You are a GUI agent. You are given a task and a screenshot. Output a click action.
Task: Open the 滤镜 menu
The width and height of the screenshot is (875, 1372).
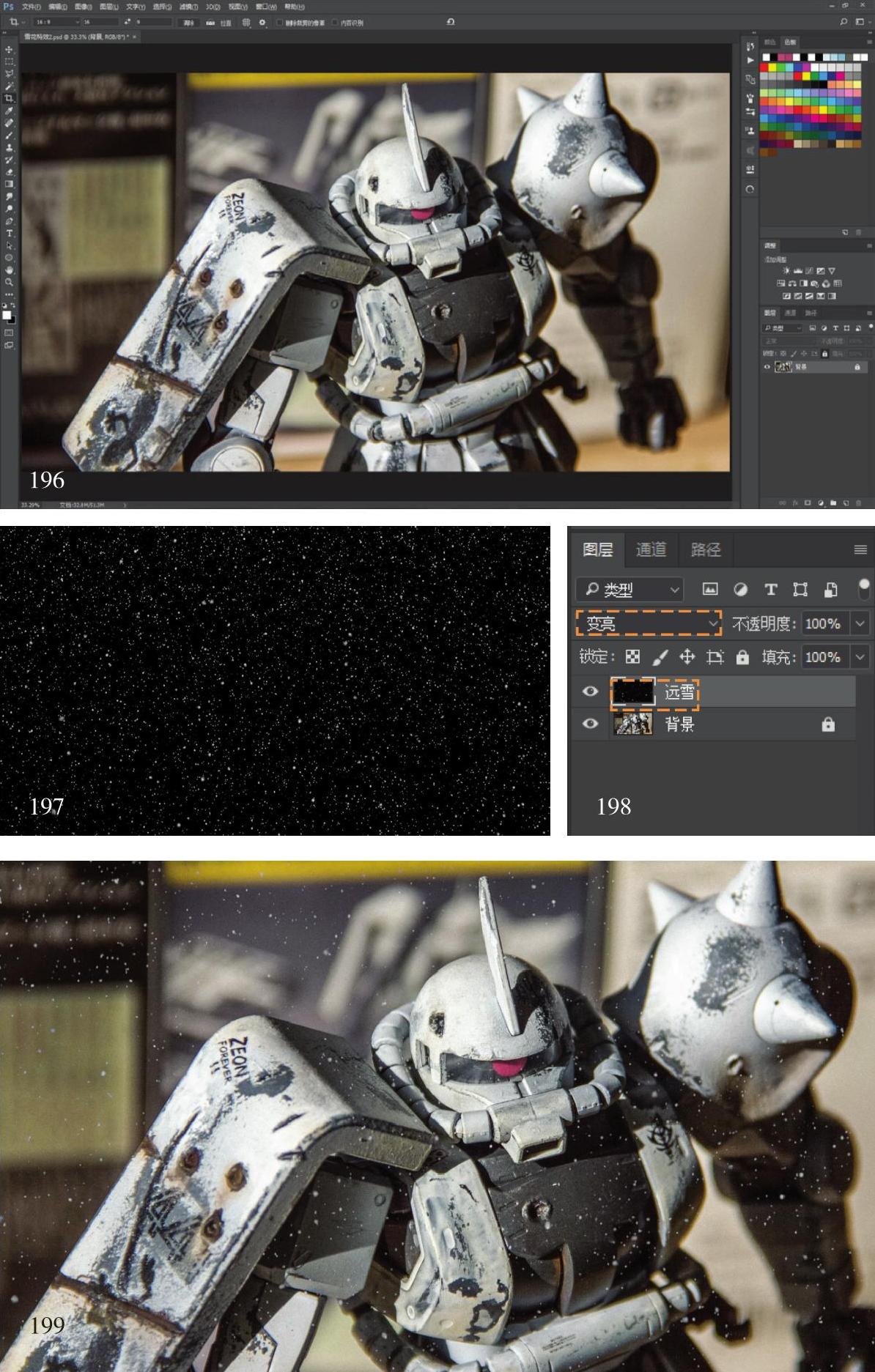tap(188, 7)
